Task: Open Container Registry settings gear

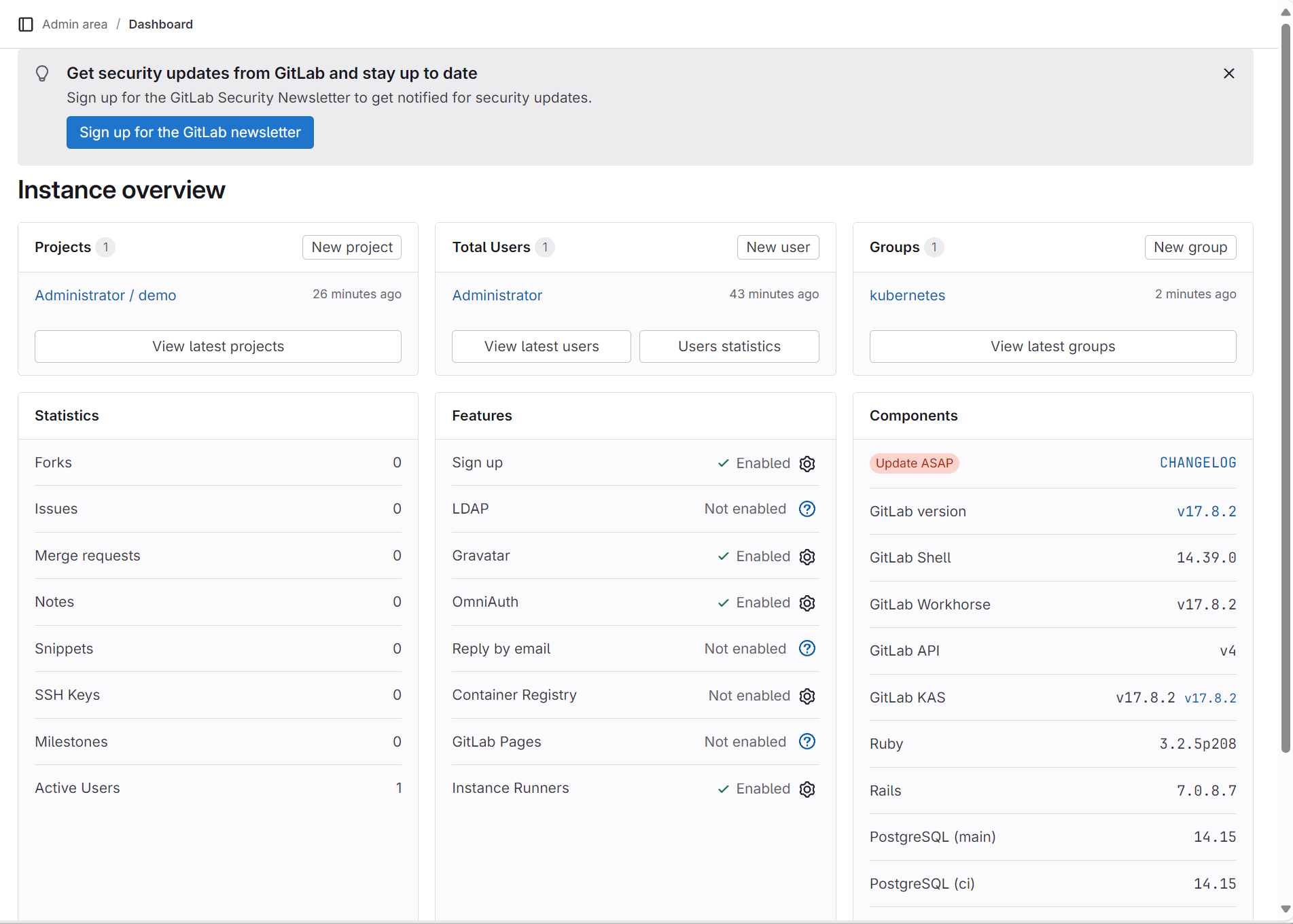Action: point(807,696)
